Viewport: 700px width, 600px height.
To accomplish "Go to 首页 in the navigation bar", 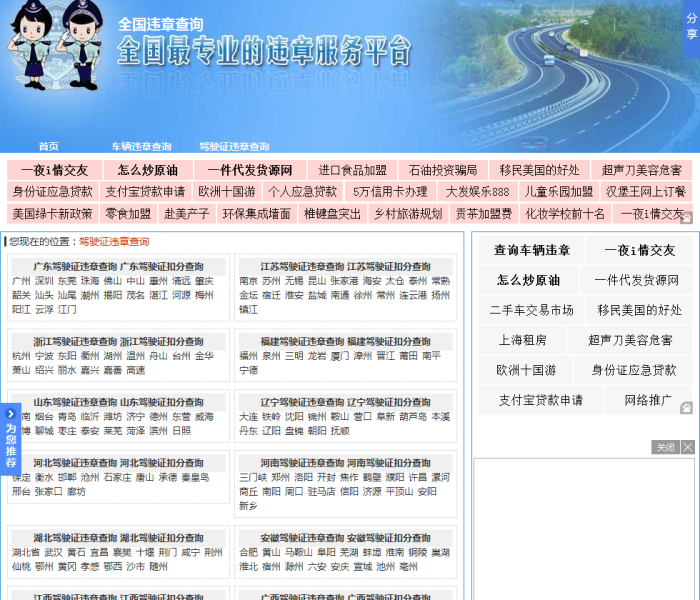I will (x=49, y=146).
